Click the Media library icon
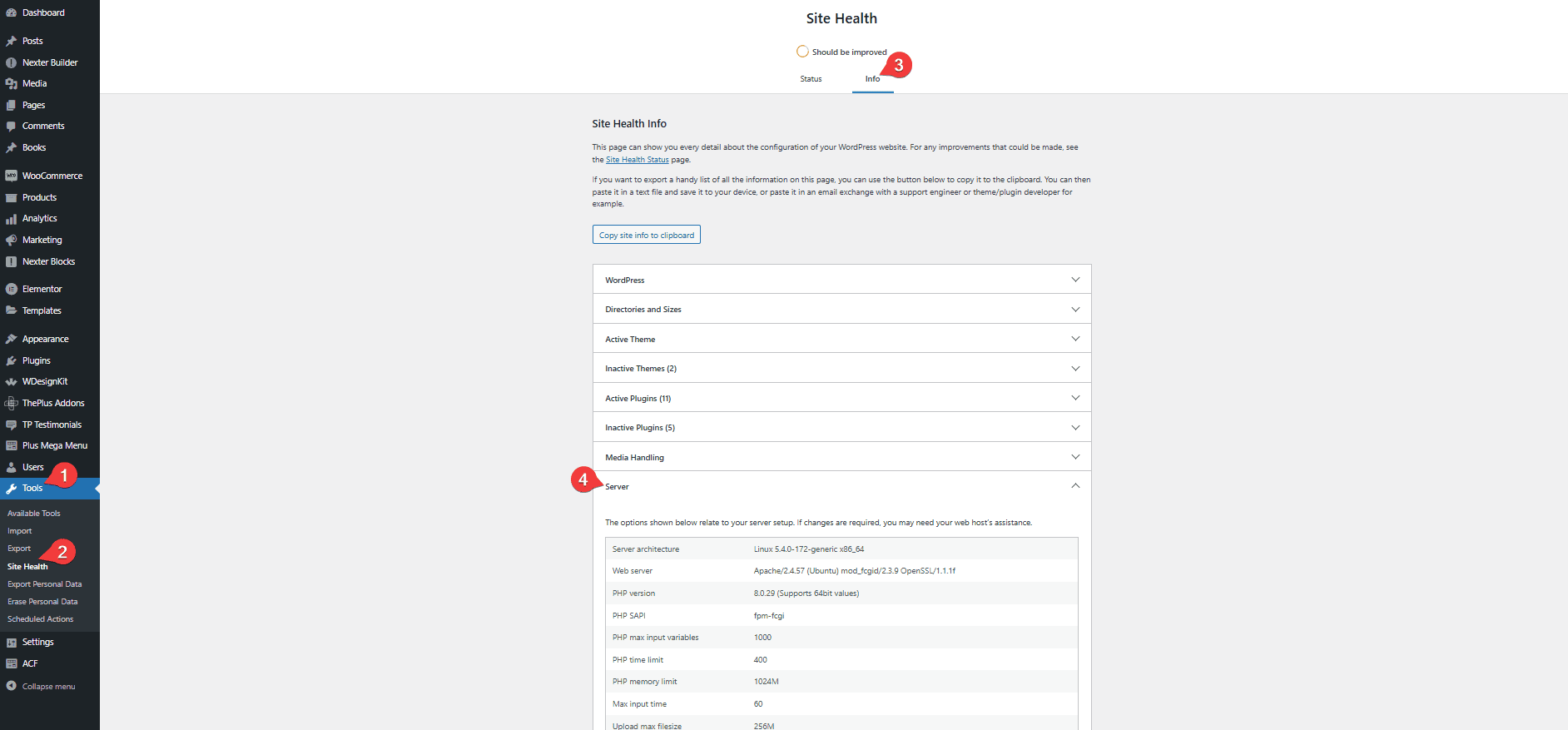Image resolution: width=1568 pixels, height=730 pixels. [11, 83]
